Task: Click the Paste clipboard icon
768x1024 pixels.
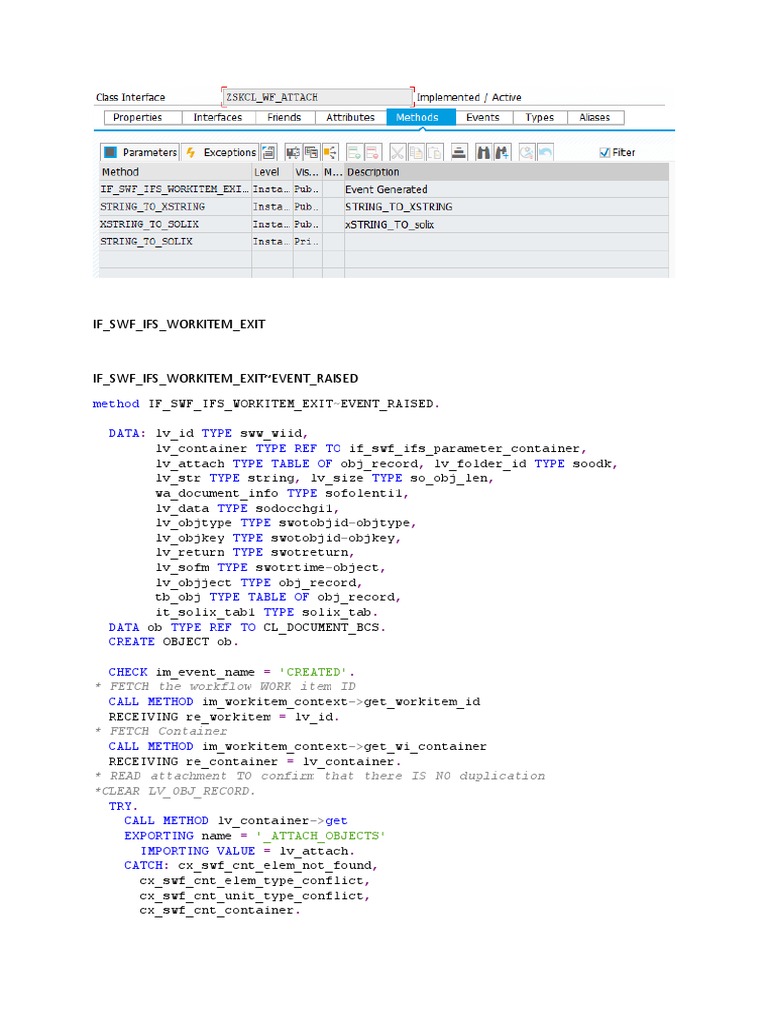Action: [434, 152]
